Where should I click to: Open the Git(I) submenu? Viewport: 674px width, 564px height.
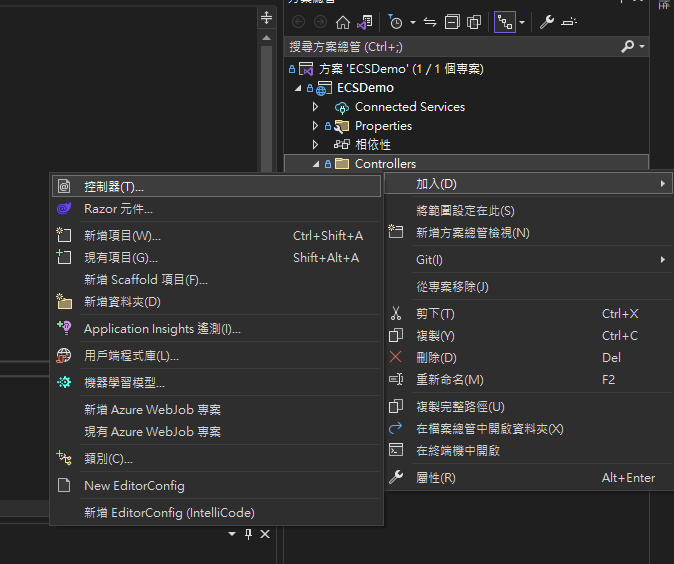coord(528,260)
